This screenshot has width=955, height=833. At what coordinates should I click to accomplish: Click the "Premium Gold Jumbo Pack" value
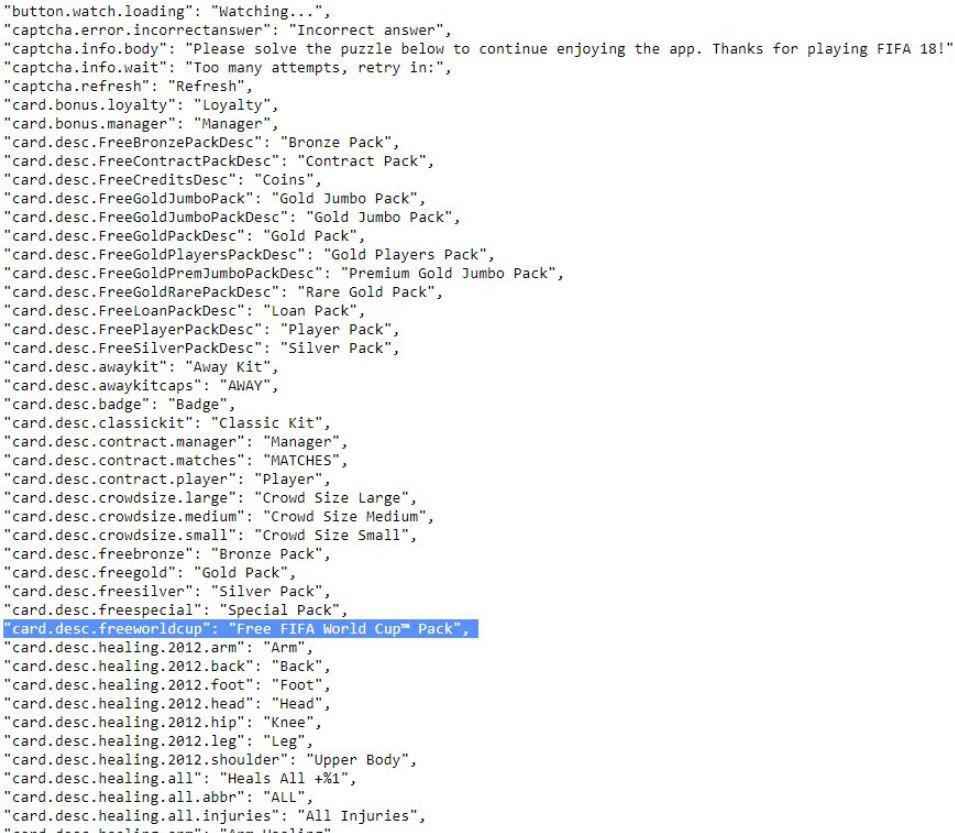[450, 273]
